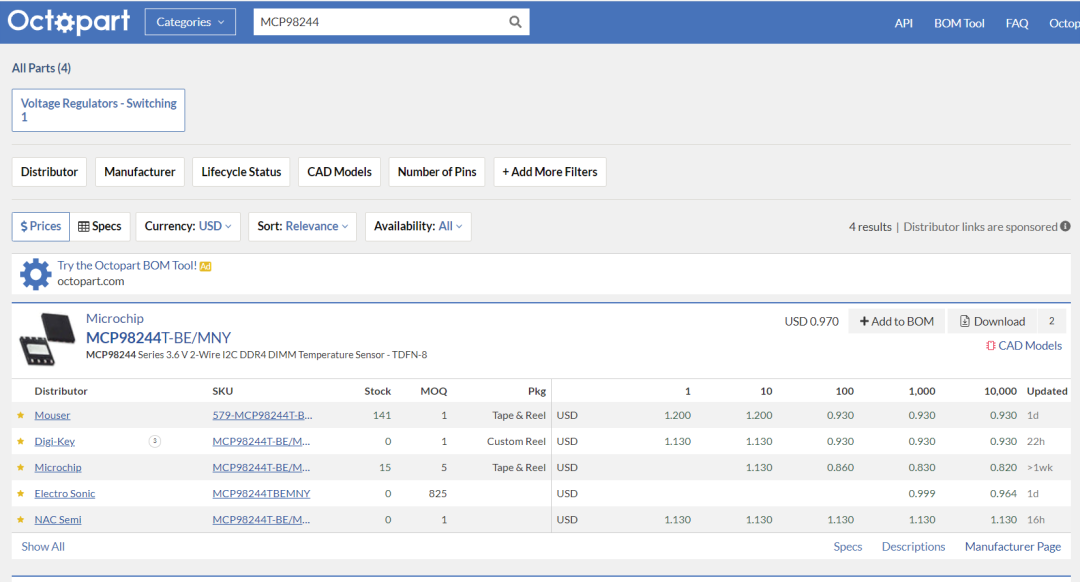
Task: Open Digi-Key SKU link MCP98244T-BE/M...
Action: click(x=261, y=441)
